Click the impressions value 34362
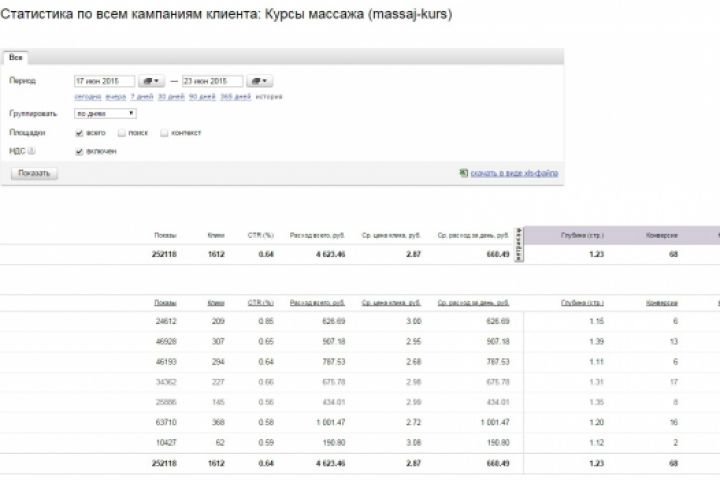Screen dimensions: 720x480 point(166,382)
